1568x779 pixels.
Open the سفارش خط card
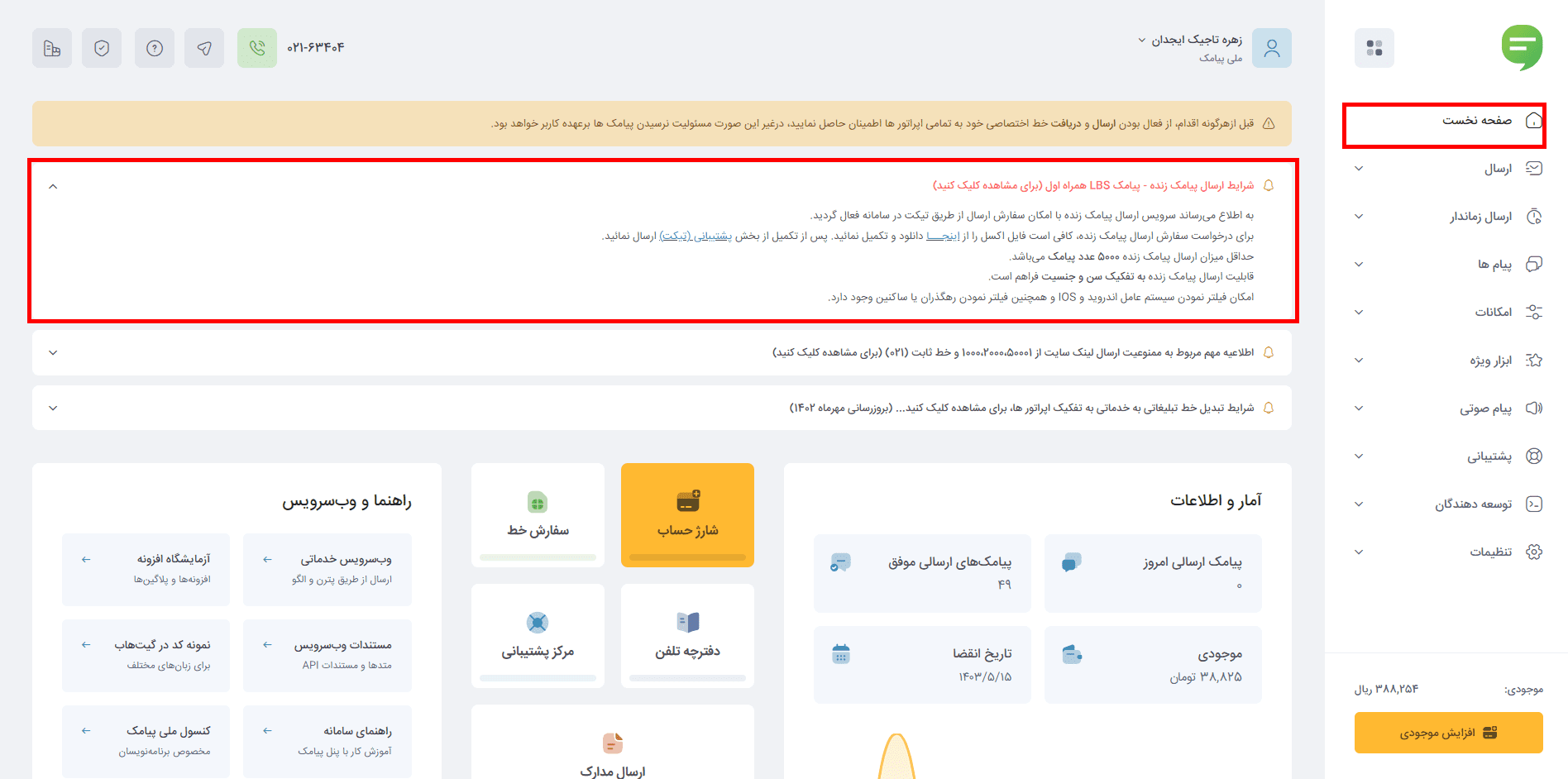point(538,514)
